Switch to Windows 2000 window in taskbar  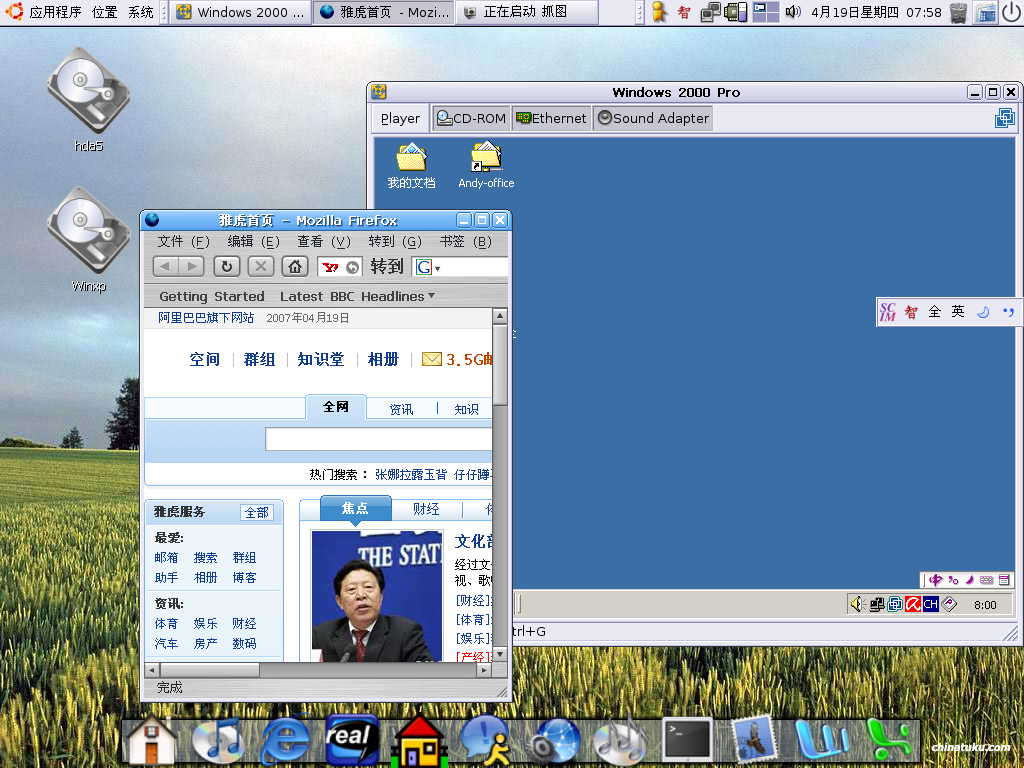241,12
